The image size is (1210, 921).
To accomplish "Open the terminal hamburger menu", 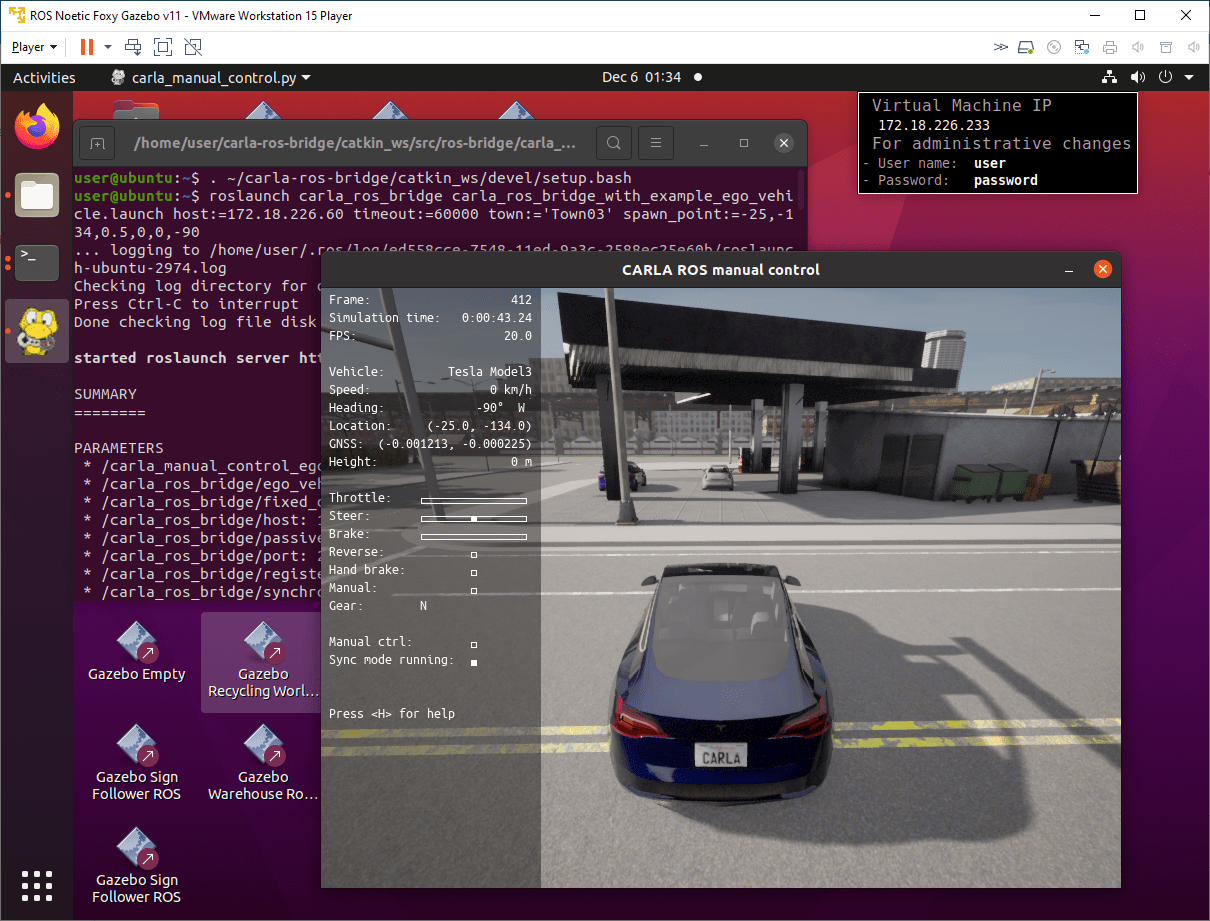I will [654, 143].
